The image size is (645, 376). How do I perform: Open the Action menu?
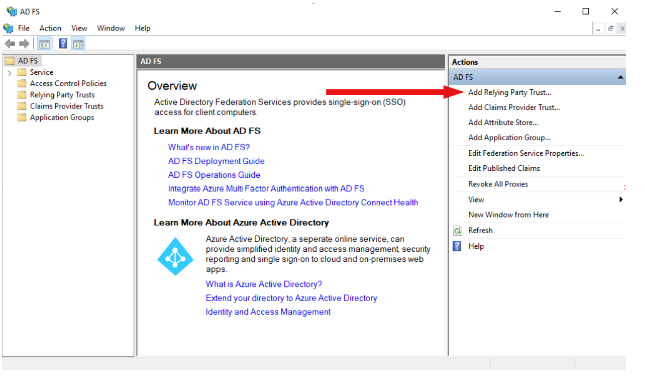(x=50, y=28)
